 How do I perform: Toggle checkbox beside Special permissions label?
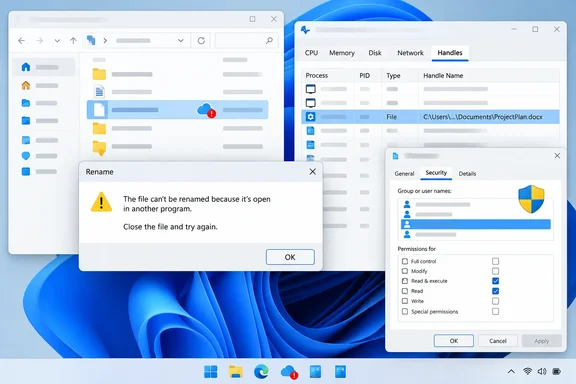coord(405,312)
